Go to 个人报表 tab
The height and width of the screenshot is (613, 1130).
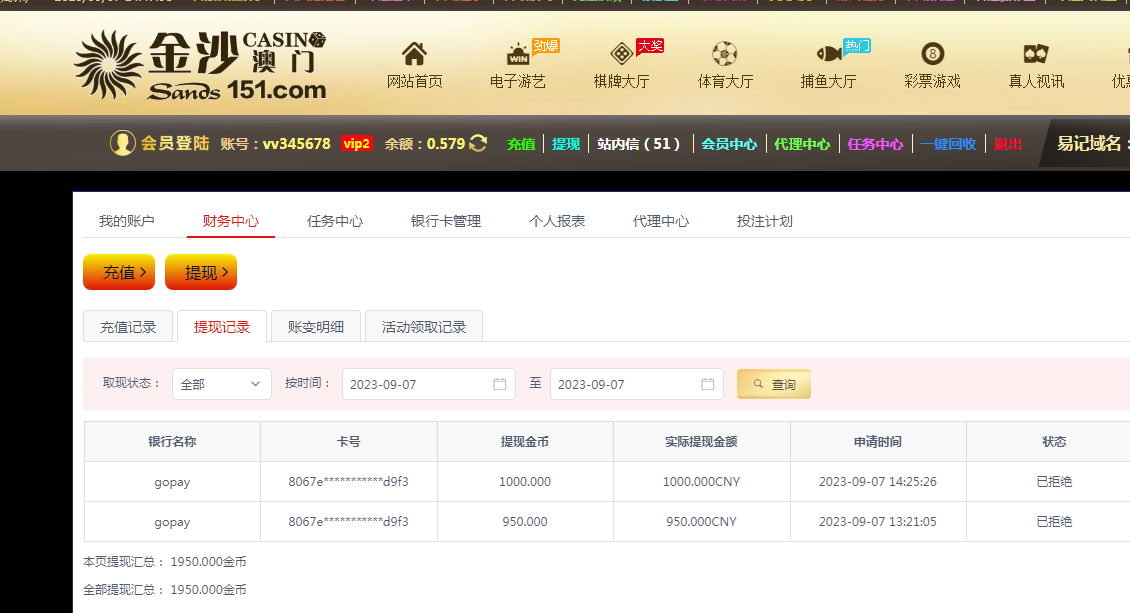[x=557, y=221]
